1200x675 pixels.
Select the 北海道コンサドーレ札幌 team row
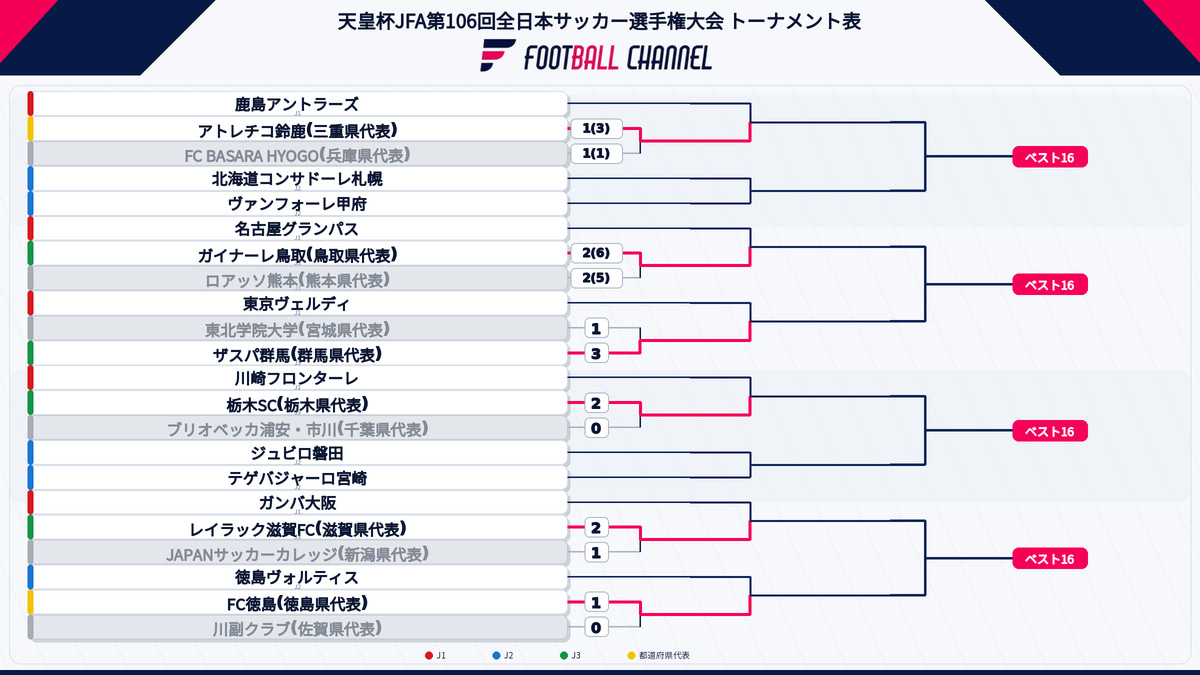[x=298, y=179]
